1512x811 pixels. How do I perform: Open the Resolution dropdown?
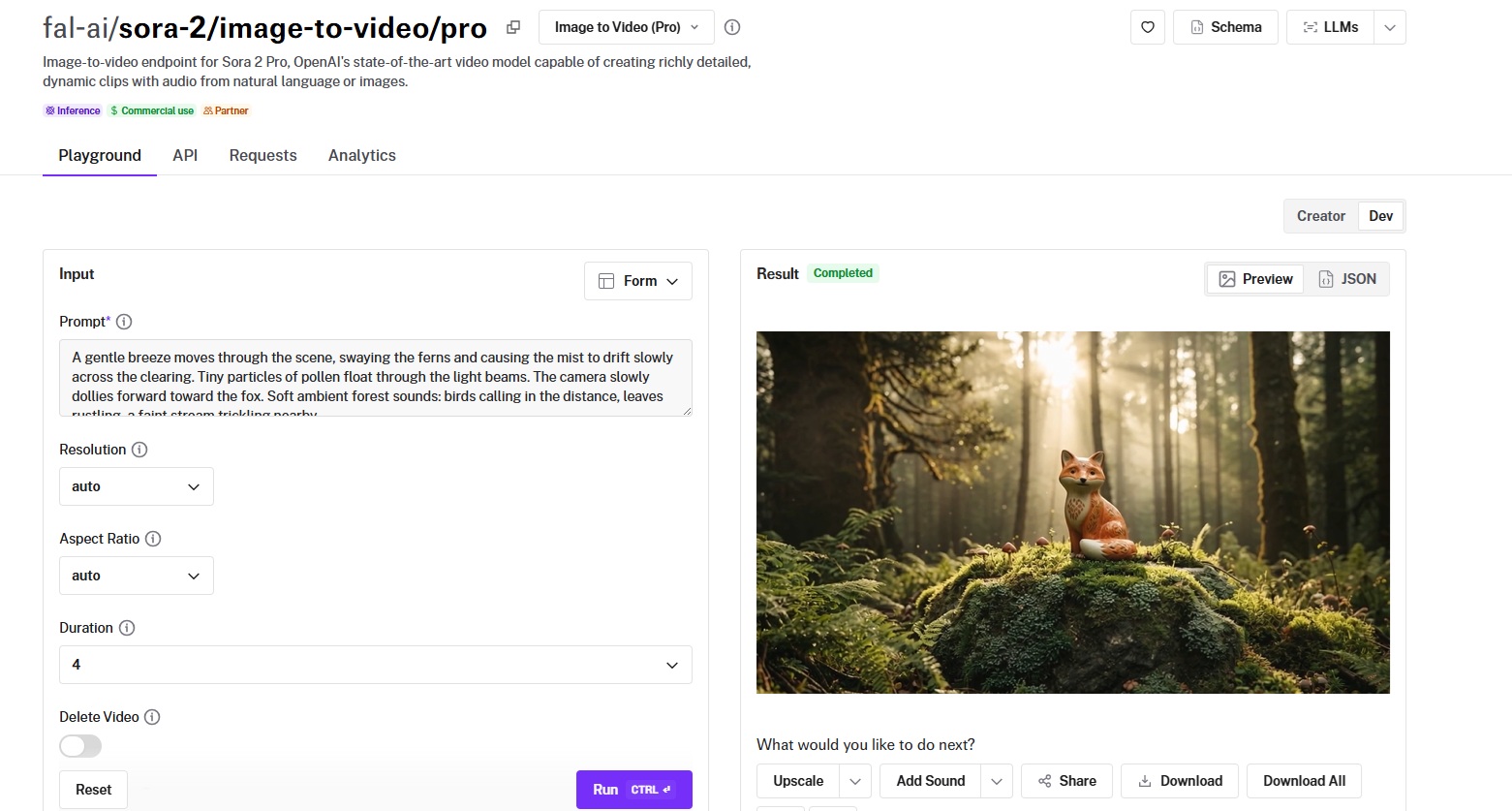(x=136, y=486)
